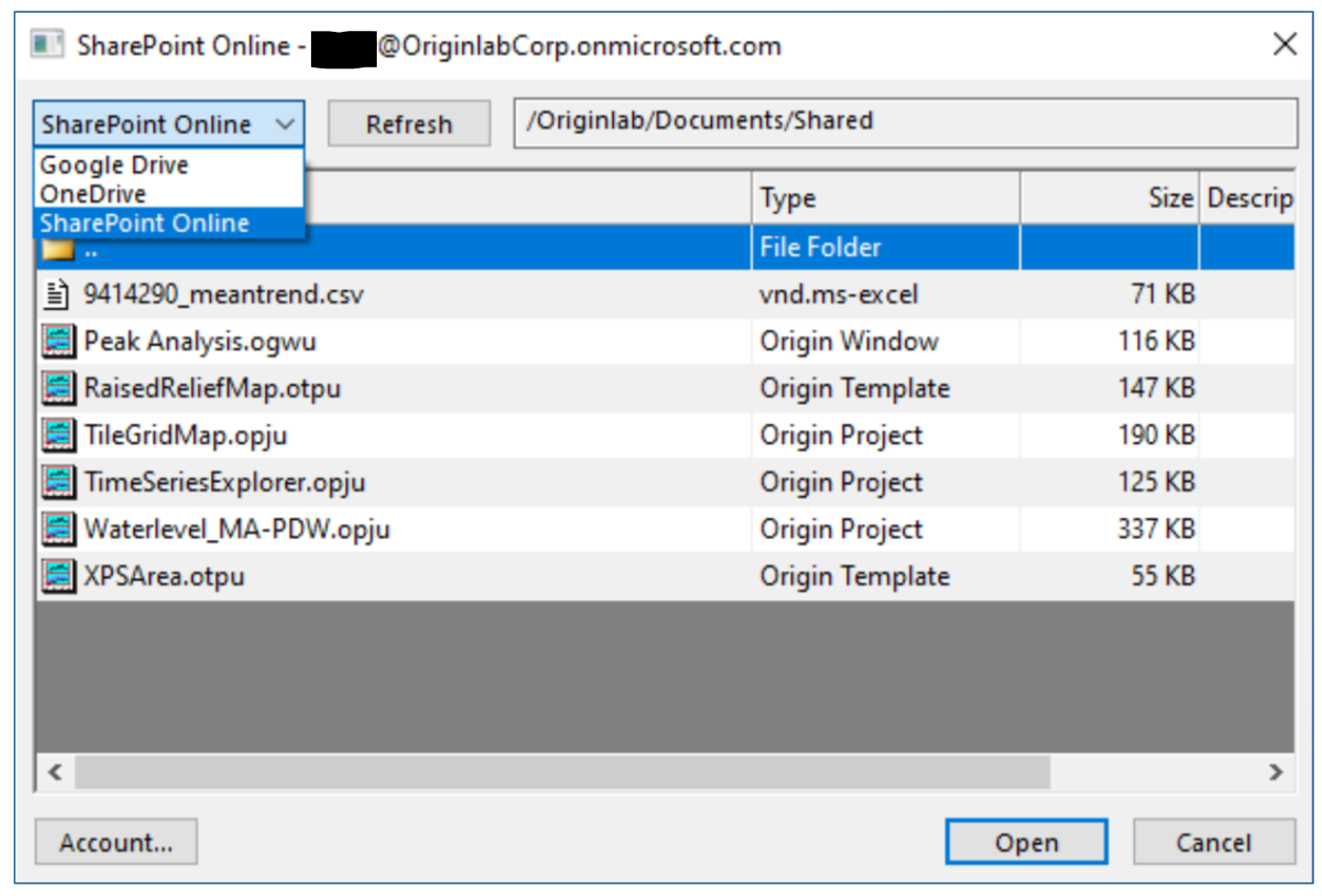The width and height of the screenshot is (1322, 896).
Task: Click the Open button
Action: 1026,843
